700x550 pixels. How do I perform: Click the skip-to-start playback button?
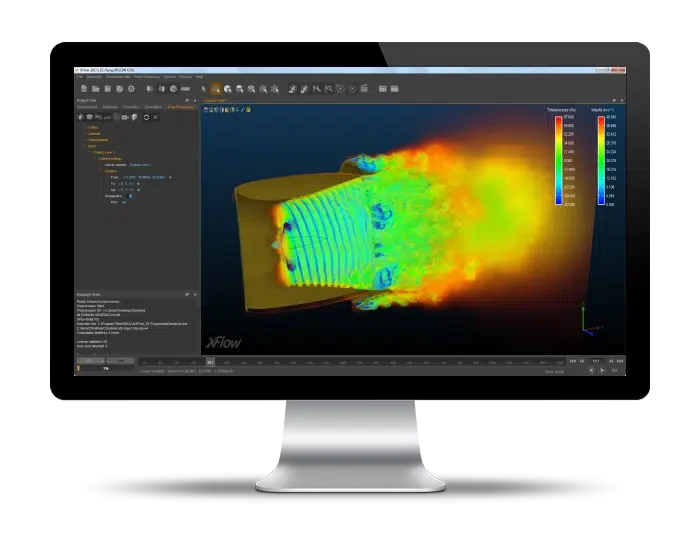pos(572,360)
